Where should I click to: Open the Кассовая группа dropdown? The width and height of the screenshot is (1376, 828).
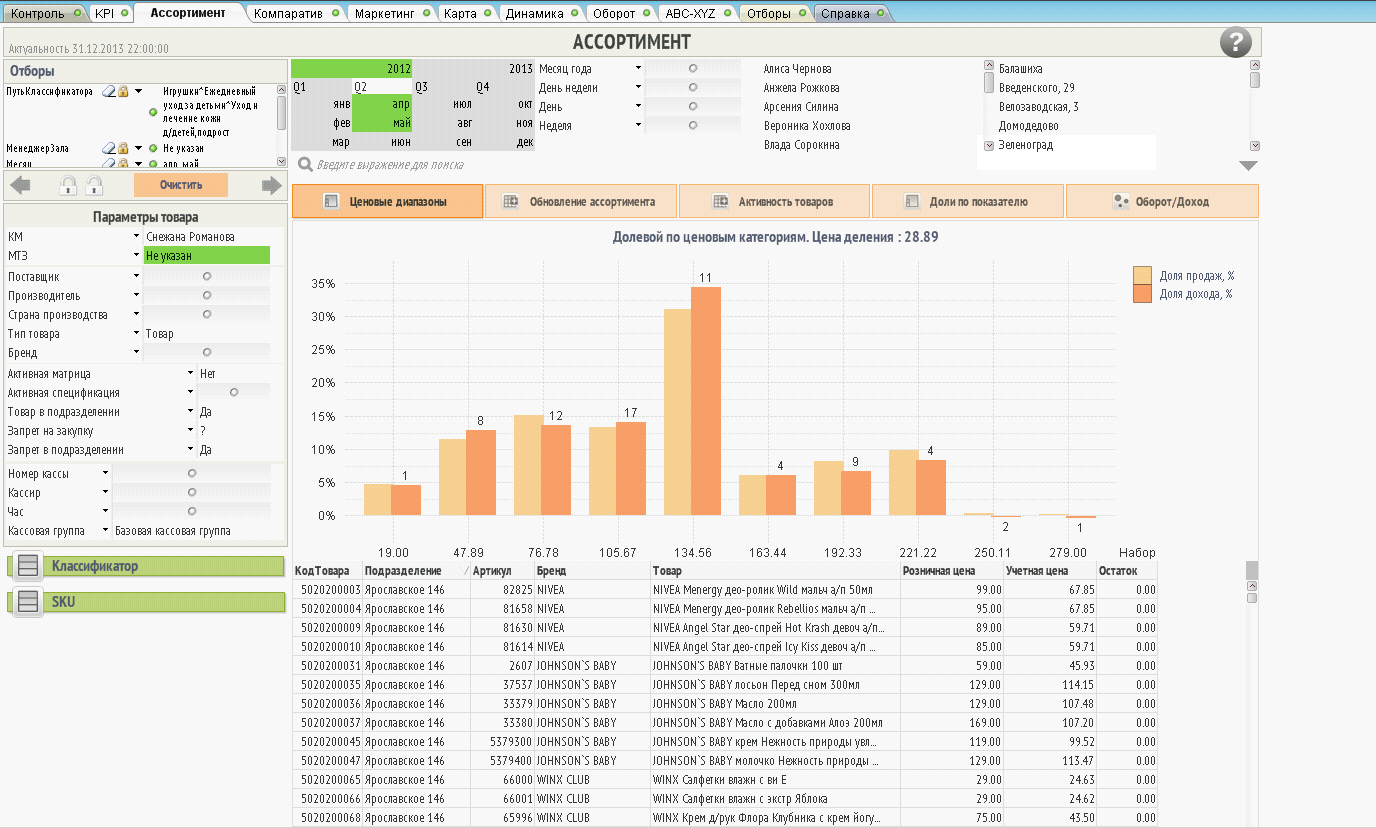tap(105, 530)
